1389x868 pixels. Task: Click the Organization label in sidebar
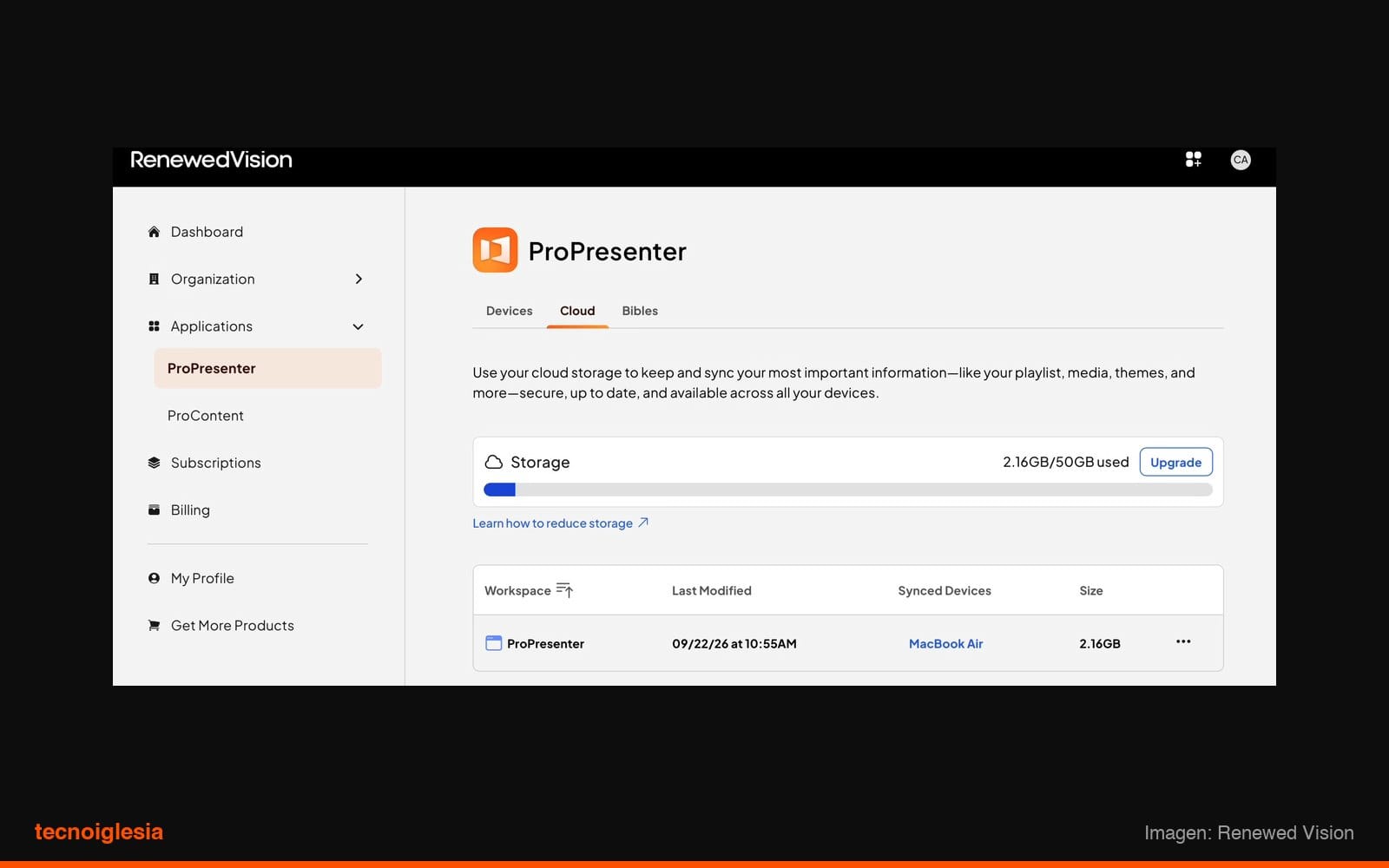213,279
